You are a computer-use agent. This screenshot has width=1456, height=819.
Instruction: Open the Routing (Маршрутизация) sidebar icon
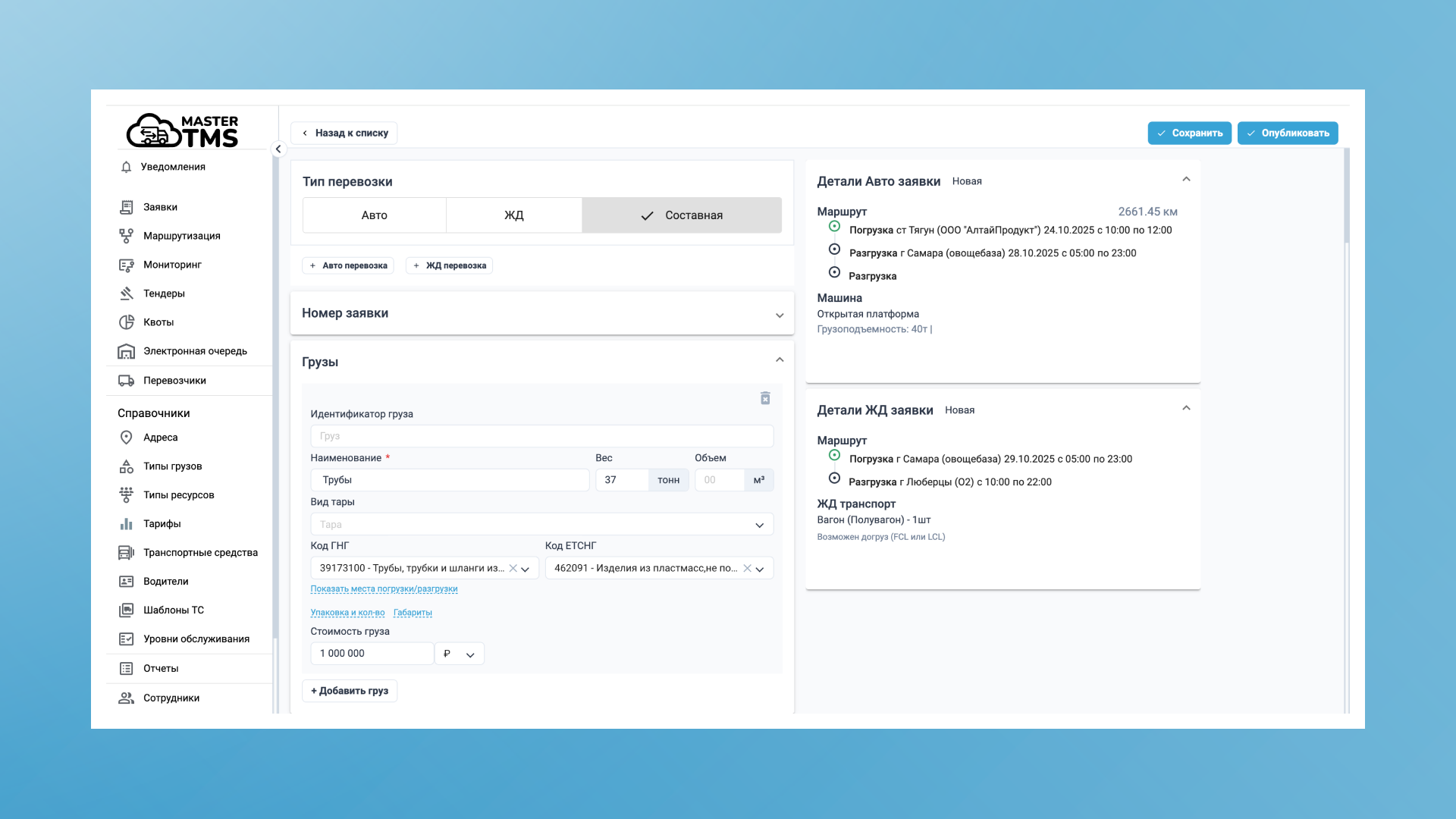[x=127, y=236]
